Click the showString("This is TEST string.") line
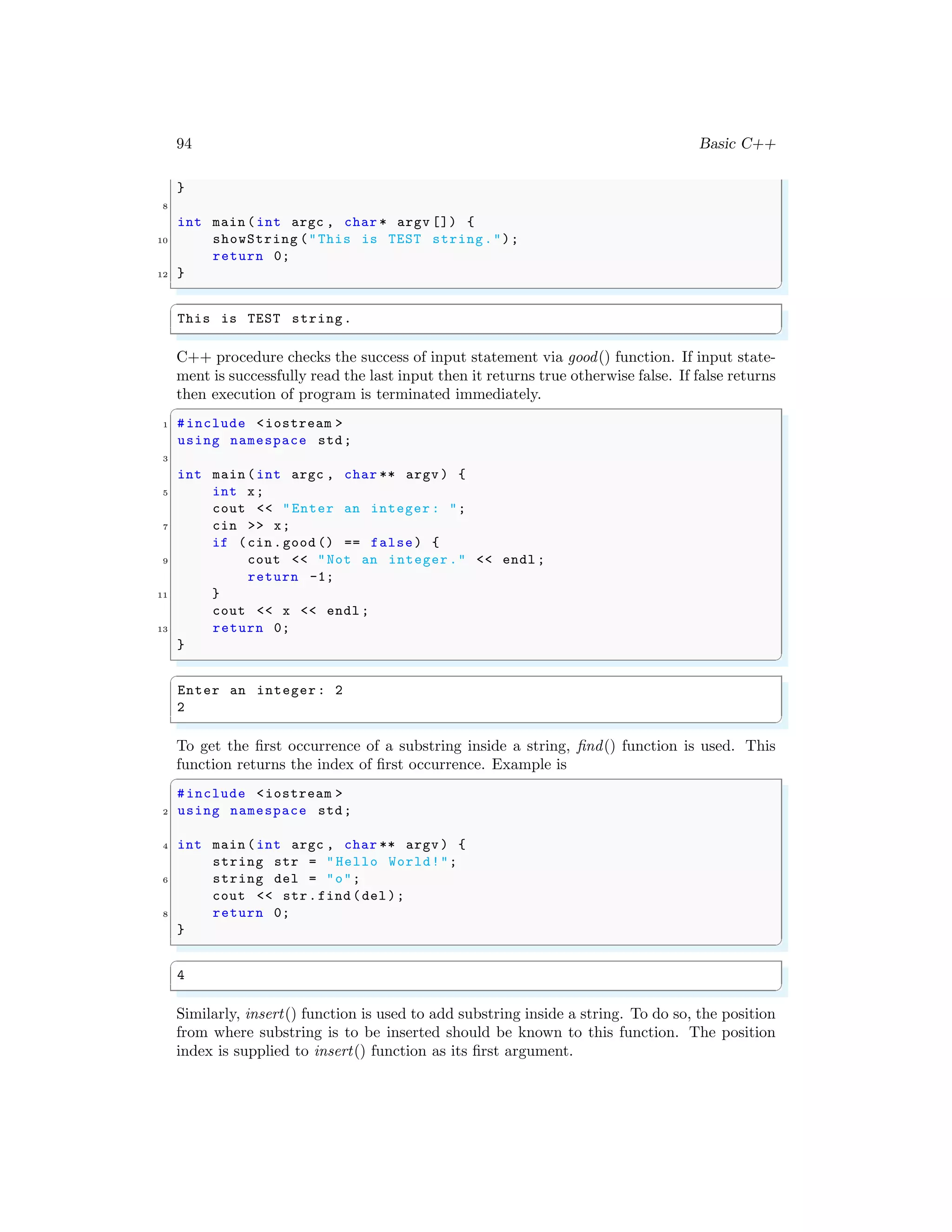 tap(365, 240)
